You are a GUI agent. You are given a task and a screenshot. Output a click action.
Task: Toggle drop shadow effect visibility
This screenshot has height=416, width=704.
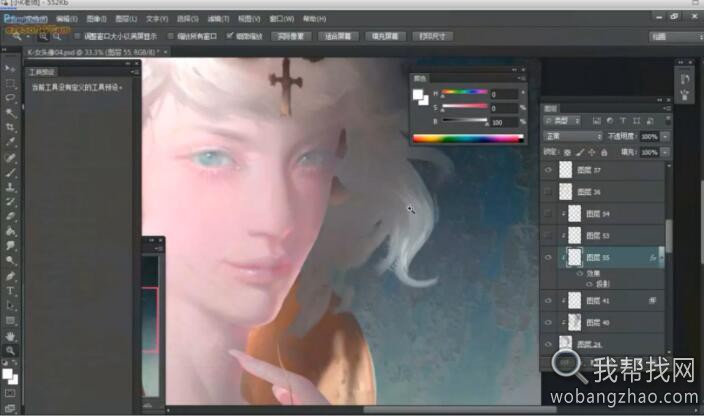pyautogui.click(x=589, y=284)
